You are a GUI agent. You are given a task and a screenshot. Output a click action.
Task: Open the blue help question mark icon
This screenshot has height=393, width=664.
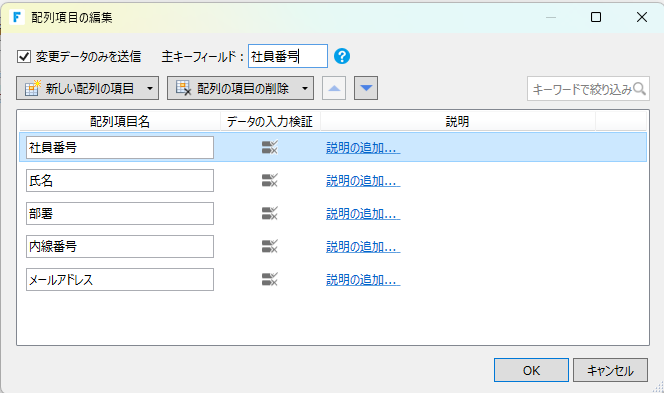[342, 56]
